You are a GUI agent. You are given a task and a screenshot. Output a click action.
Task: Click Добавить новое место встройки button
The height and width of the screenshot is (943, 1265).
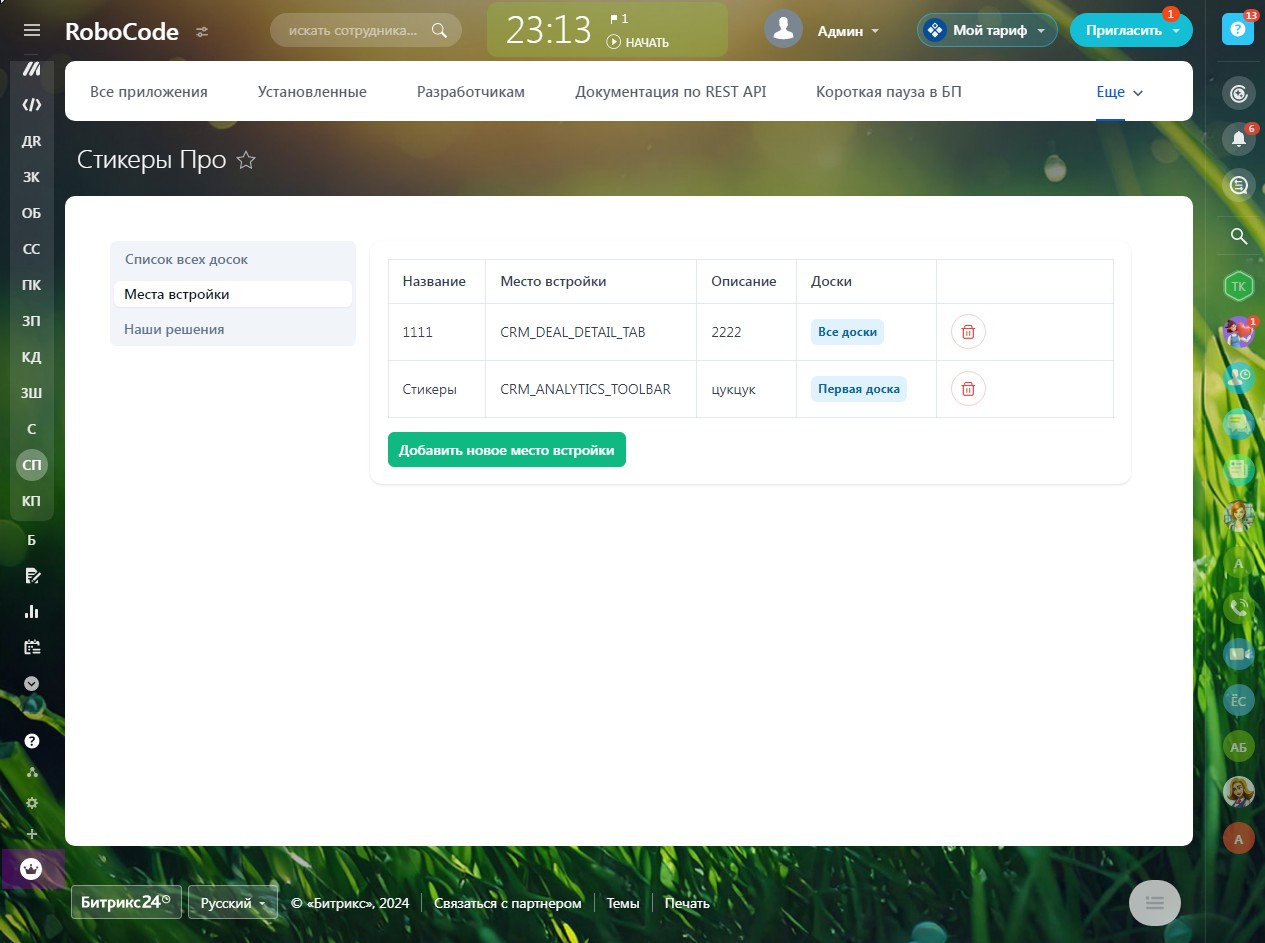507,450
